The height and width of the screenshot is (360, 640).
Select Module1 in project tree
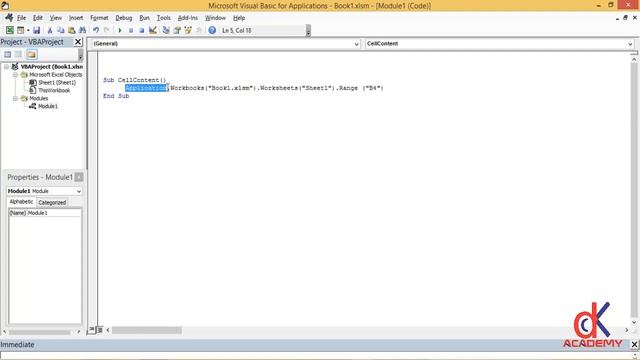click(x=48, y=106)
